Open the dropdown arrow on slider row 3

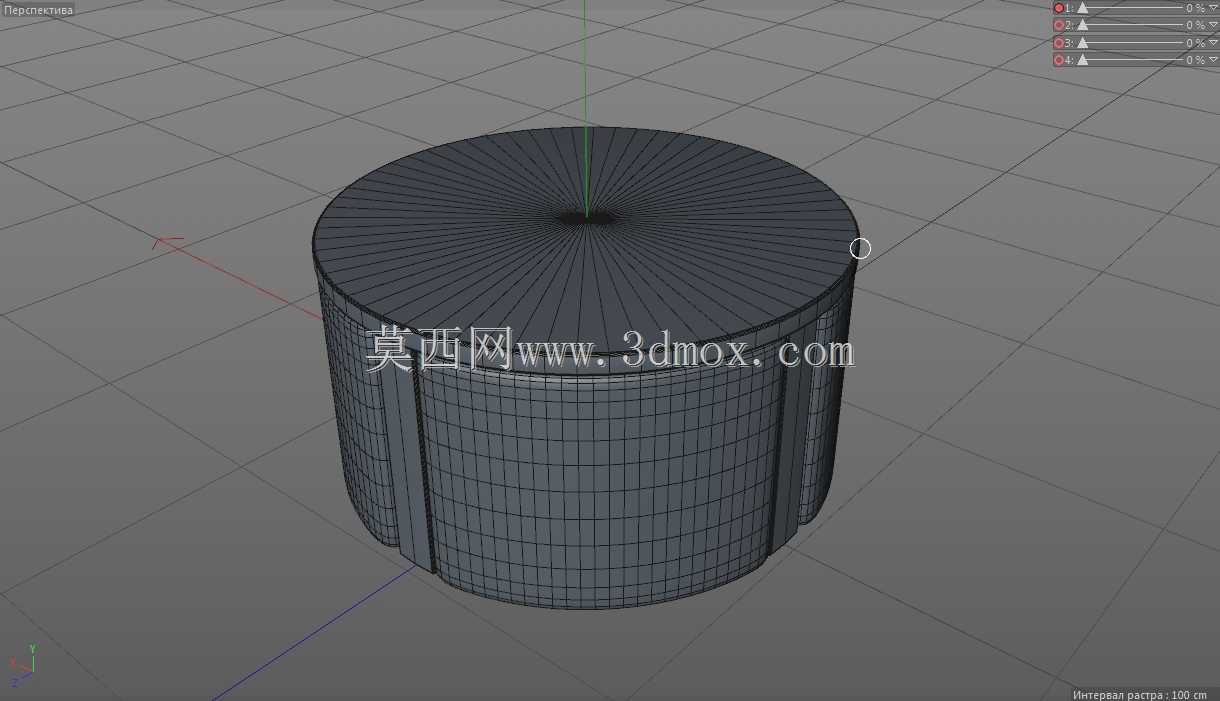coord(1214,43)
